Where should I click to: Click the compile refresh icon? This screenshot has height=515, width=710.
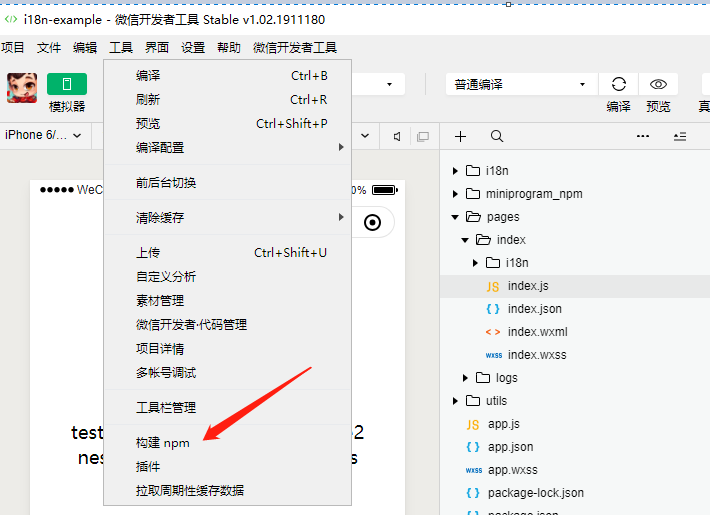coord(619,84)
